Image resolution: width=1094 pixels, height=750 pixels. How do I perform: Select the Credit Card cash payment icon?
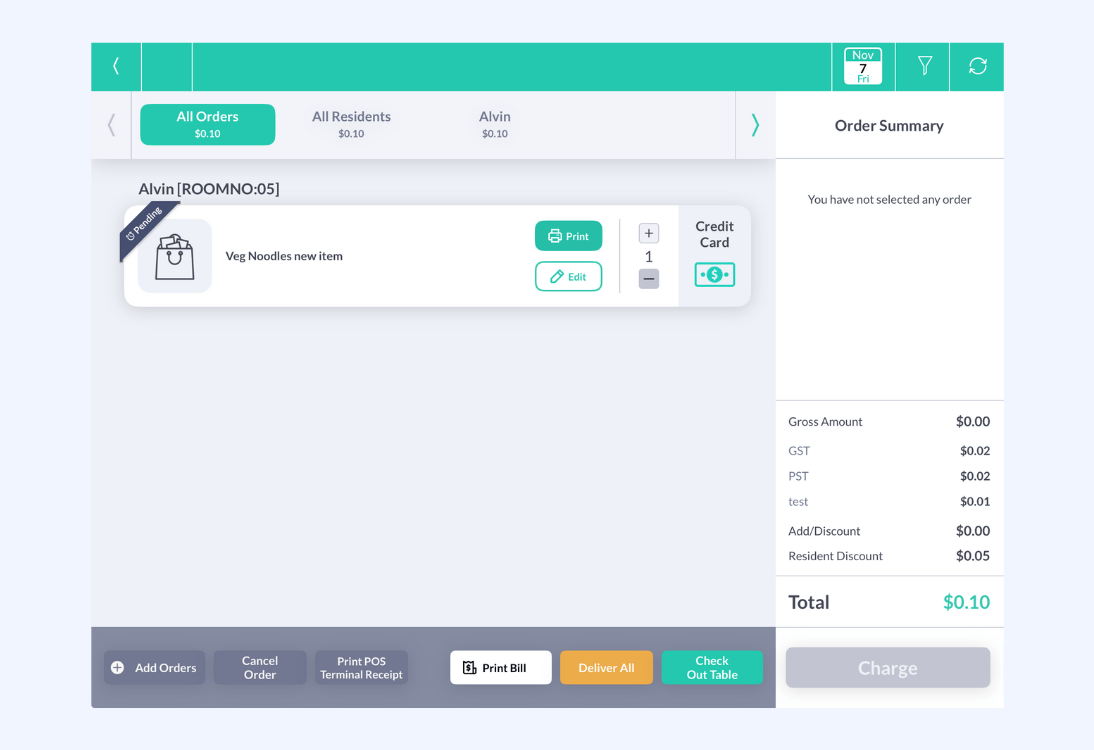pos(714,274)
